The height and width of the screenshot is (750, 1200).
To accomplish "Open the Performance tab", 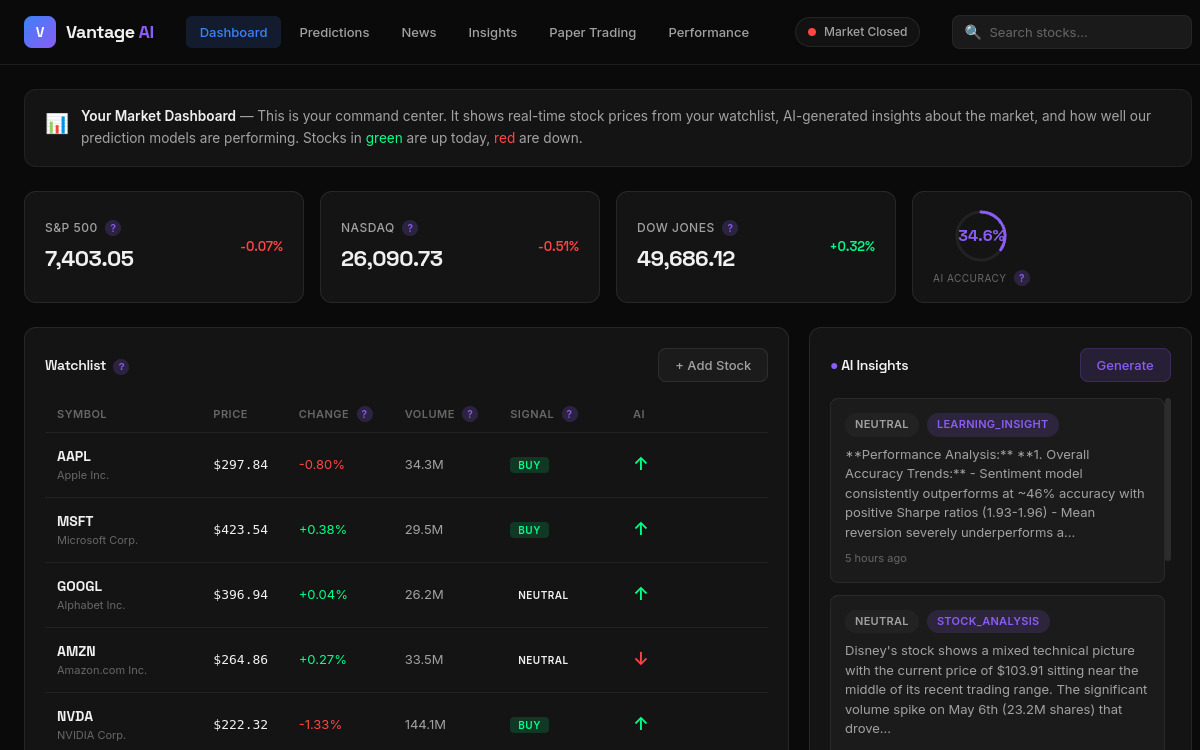I will click(709, 32).
